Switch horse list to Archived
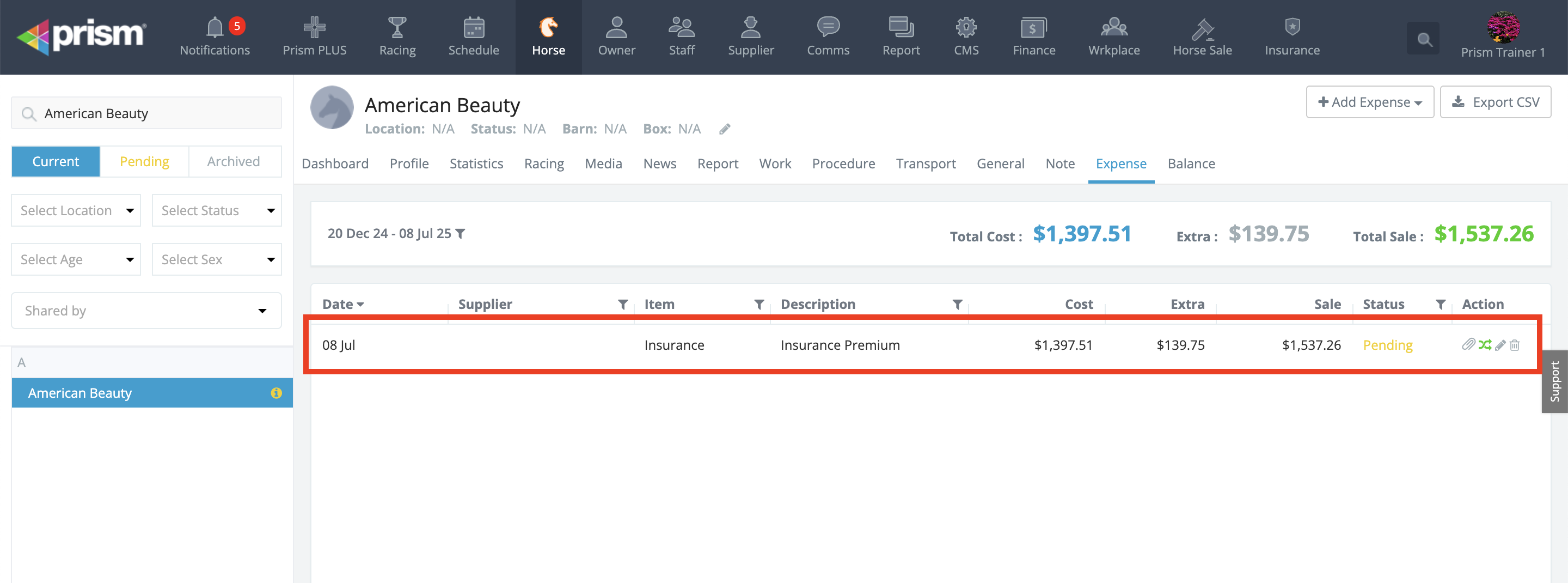 coord(233,161)
